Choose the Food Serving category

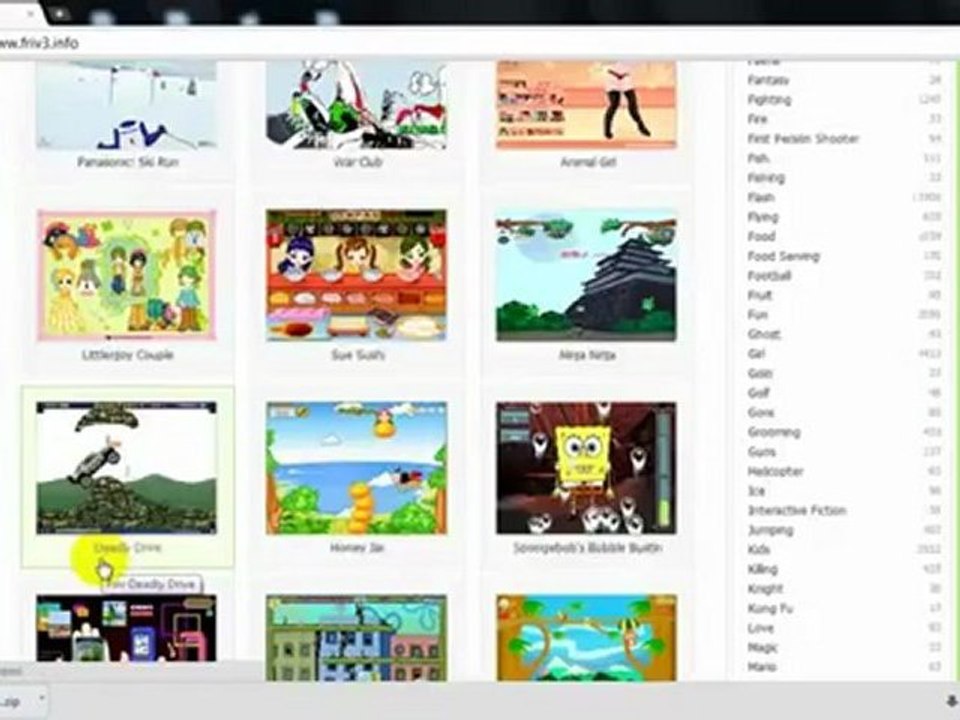[784, 256]
